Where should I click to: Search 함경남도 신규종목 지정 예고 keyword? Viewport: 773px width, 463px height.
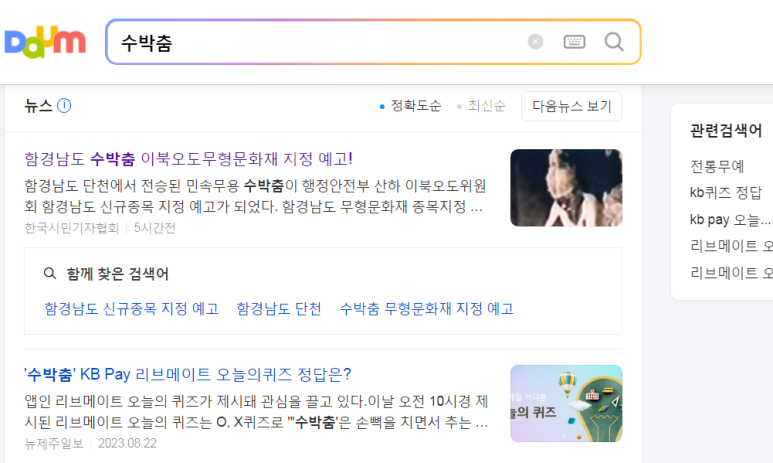coord(132,309)
